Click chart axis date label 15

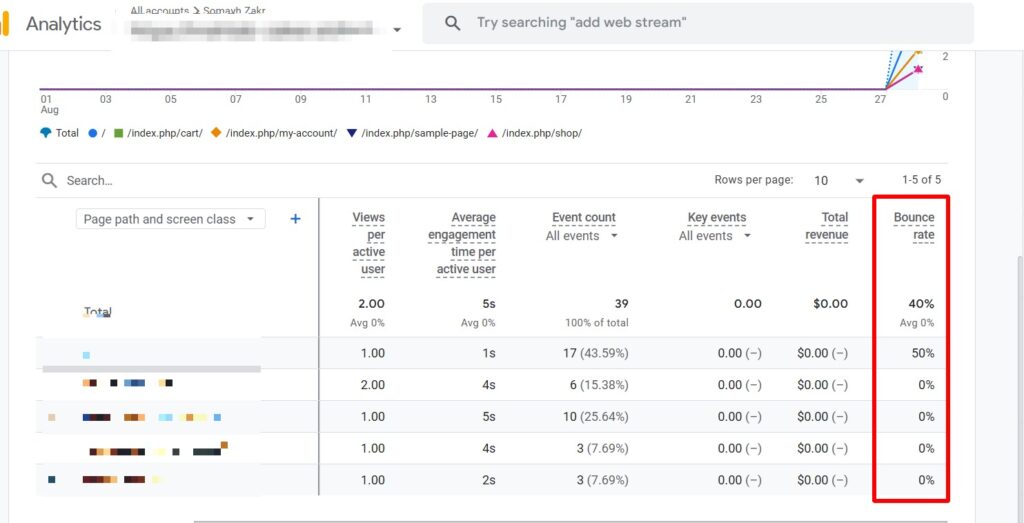click(x=496, y=100)
